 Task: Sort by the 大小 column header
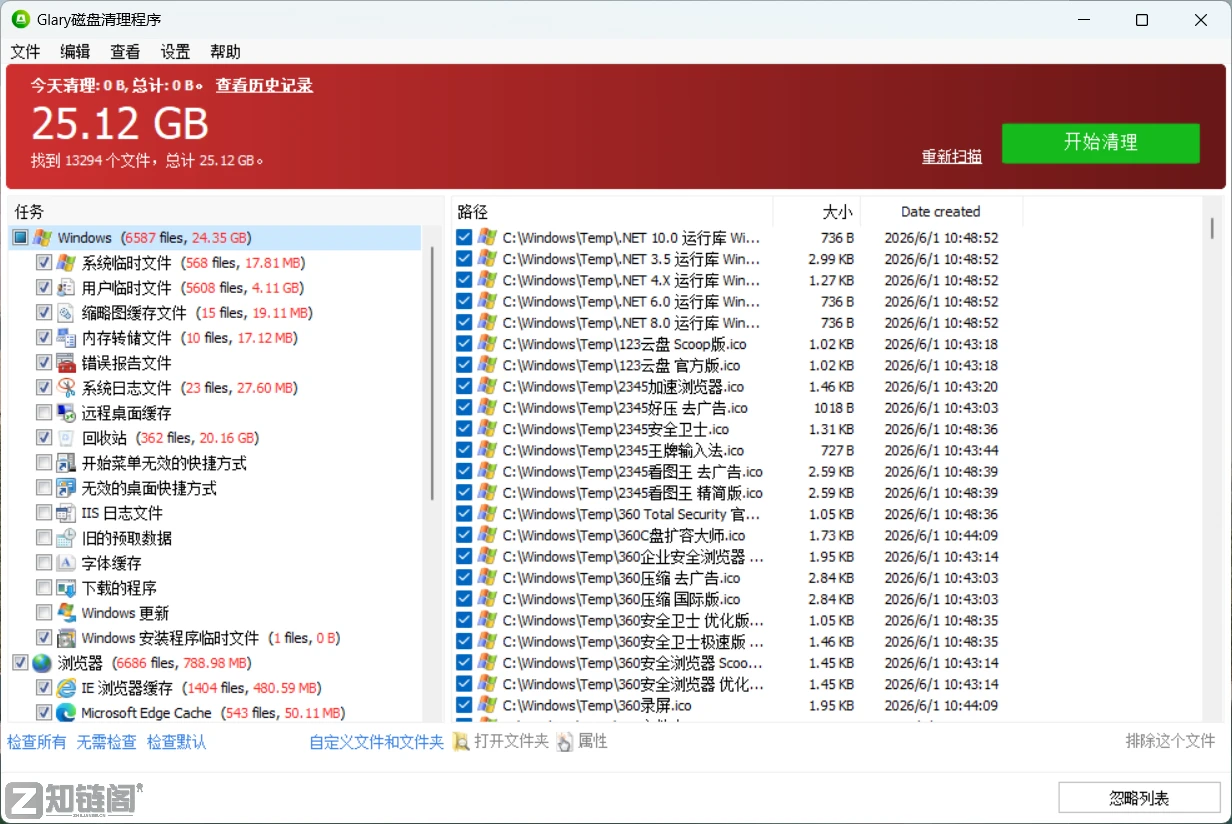(817, 211)
